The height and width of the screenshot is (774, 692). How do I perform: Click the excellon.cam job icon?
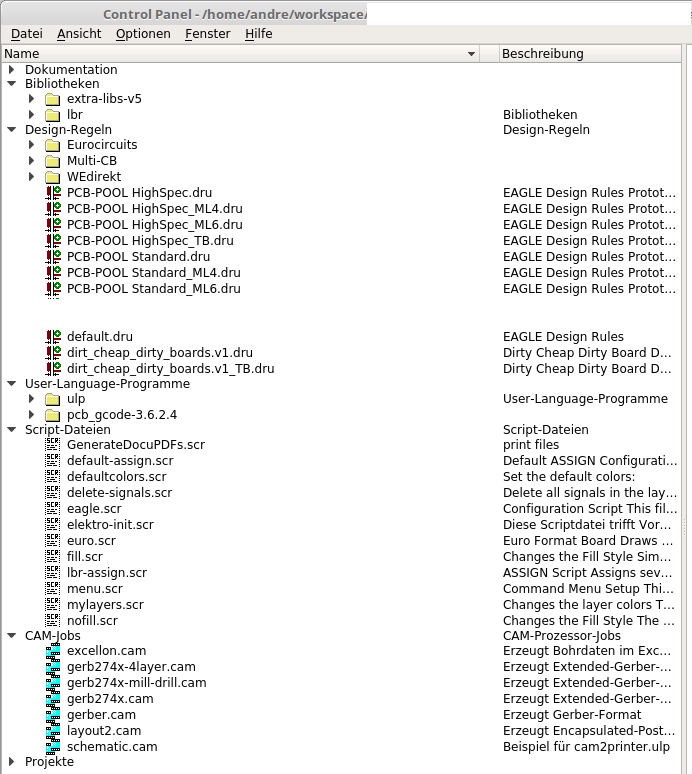pyautogui.click(x=53, y=651)
